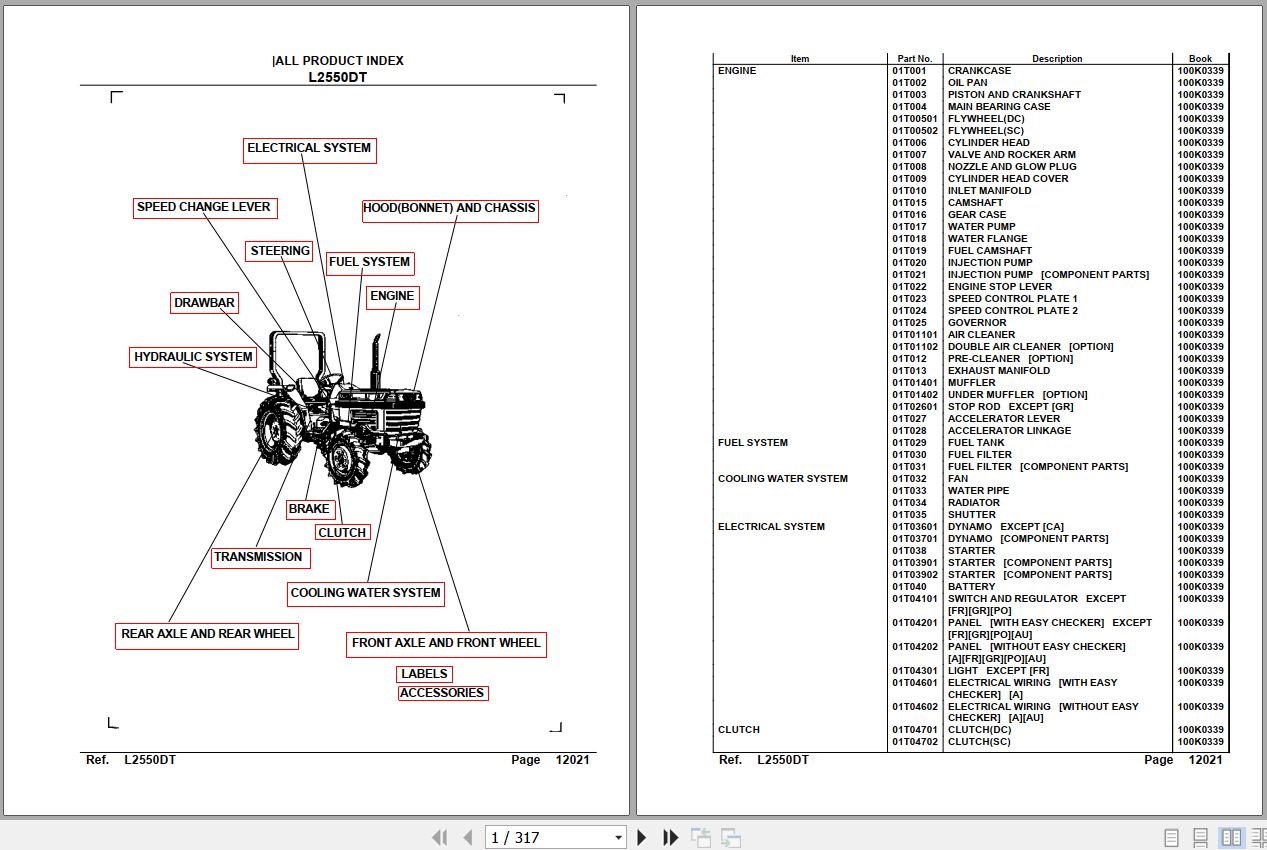Switch to continuous page view
This screenshot has height=850, width=1267.
pyautogui.click(x=1201, y=838)
